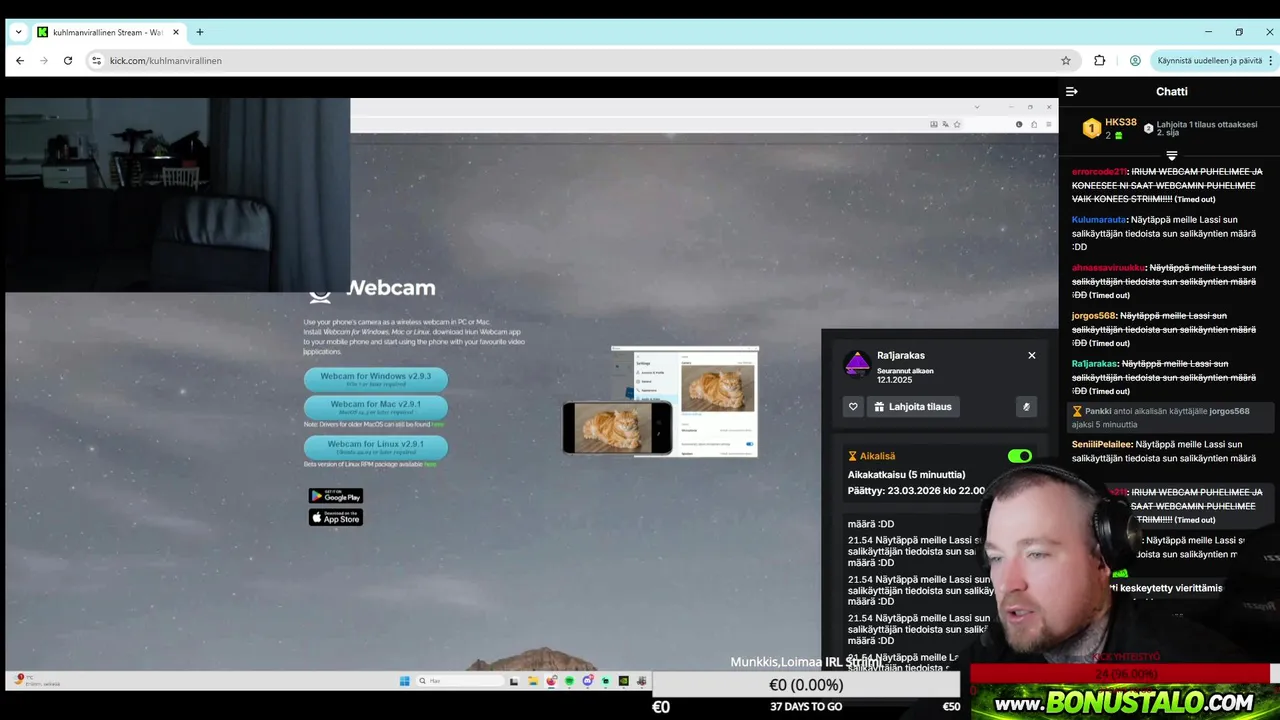
Task: Expand the leaderboard with the down chevron
Action: tap(1172, 156)
